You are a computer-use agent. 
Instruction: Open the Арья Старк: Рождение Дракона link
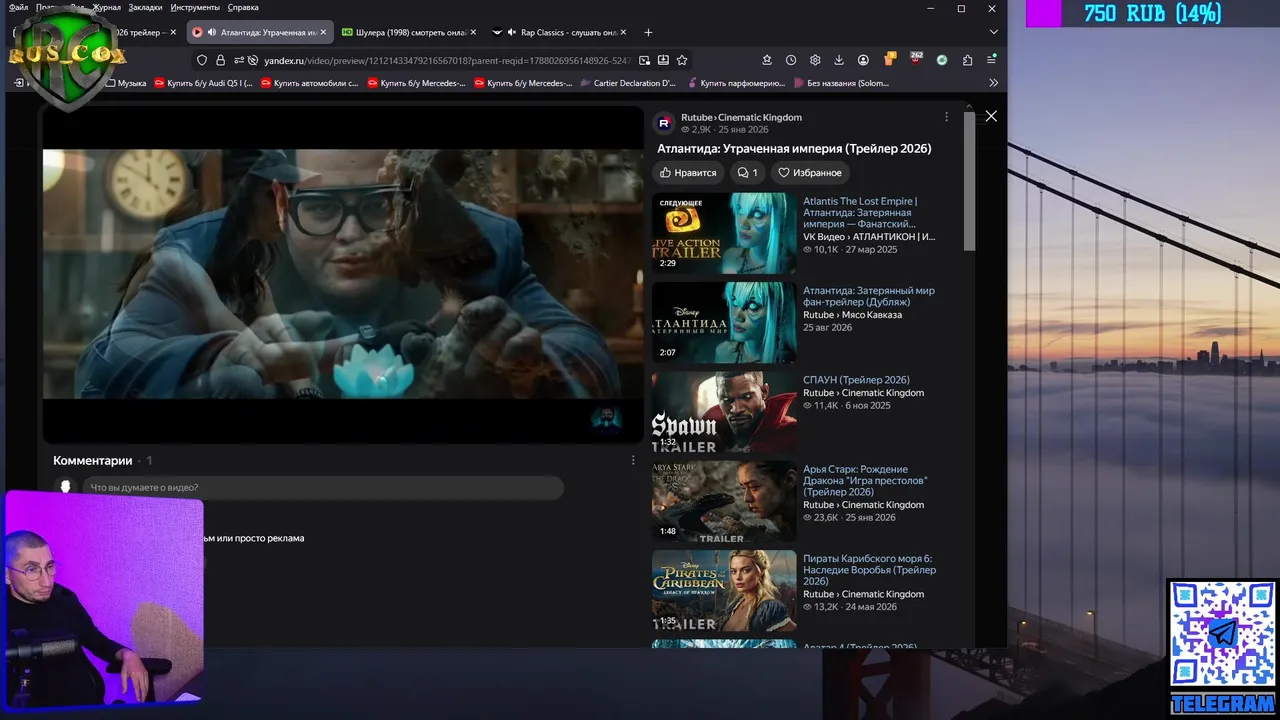click(x=865, y=480)
